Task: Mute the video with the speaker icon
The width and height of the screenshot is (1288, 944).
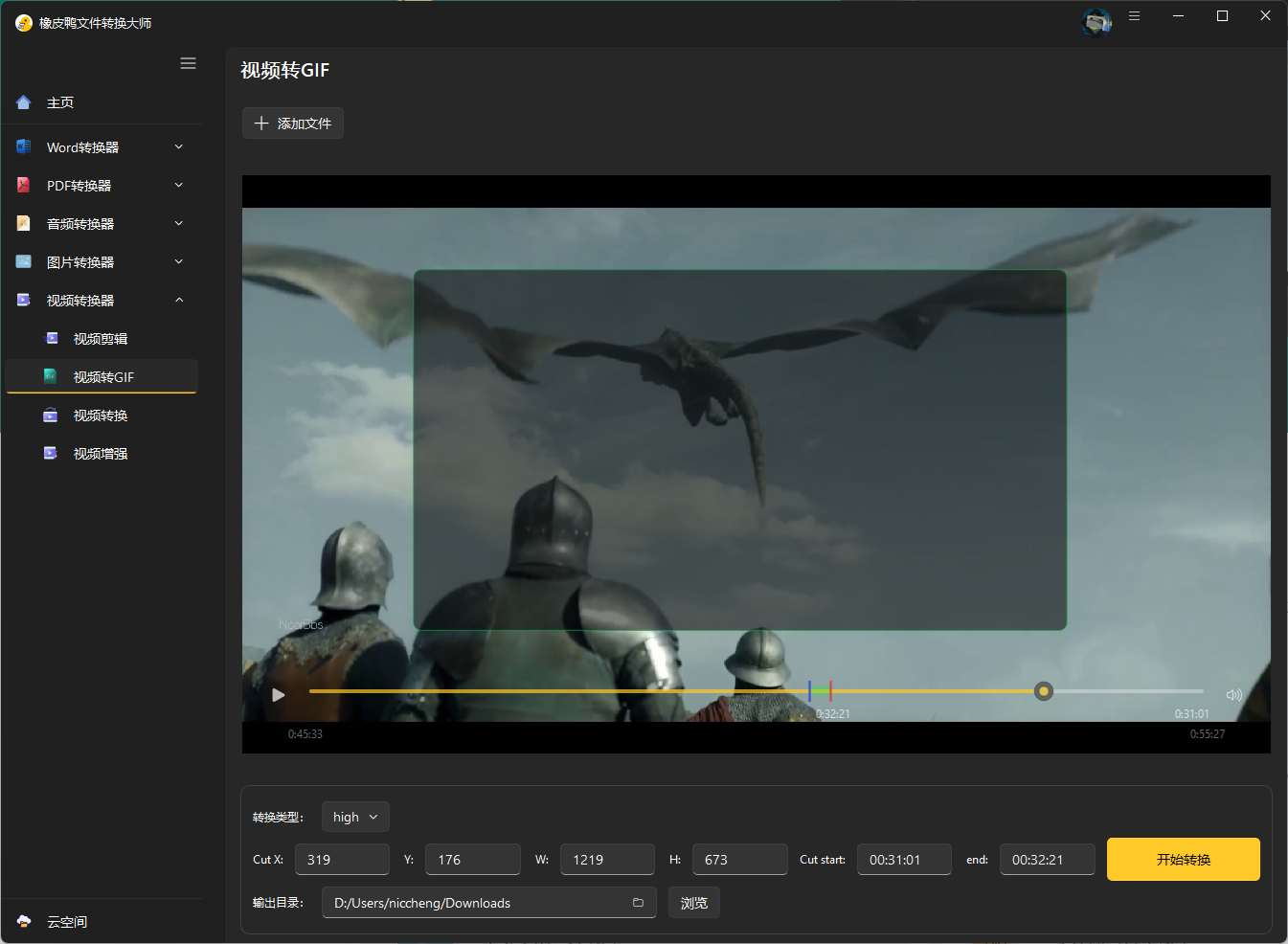Action: pyautogui.click(x=1233, y=695)
